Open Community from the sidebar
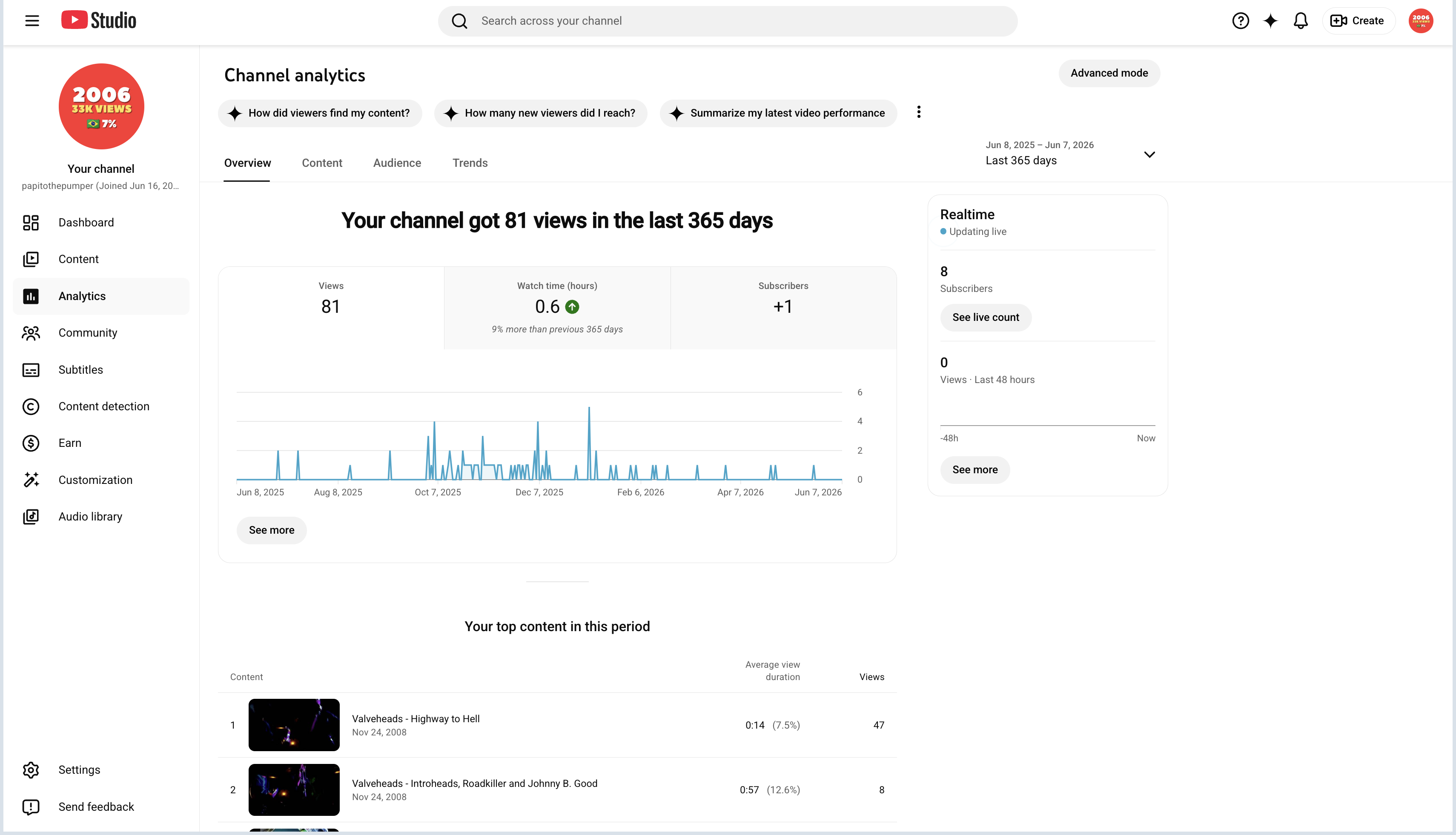The height and width of the screenshot is (835, 1456). (101, 333)
